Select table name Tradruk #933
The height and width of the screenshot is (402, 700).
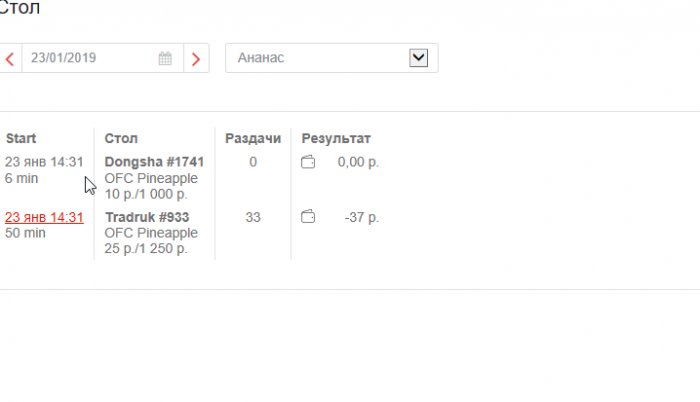[147, 217]
